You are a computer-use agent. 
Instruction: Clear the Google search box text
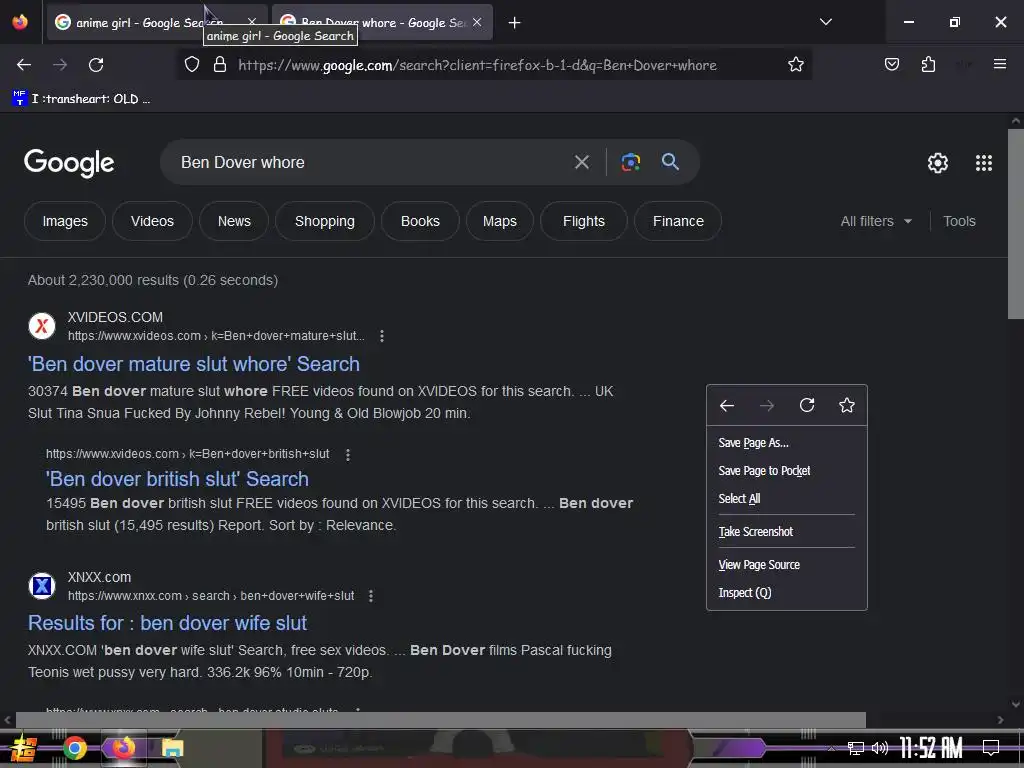(x=581, y=162)
